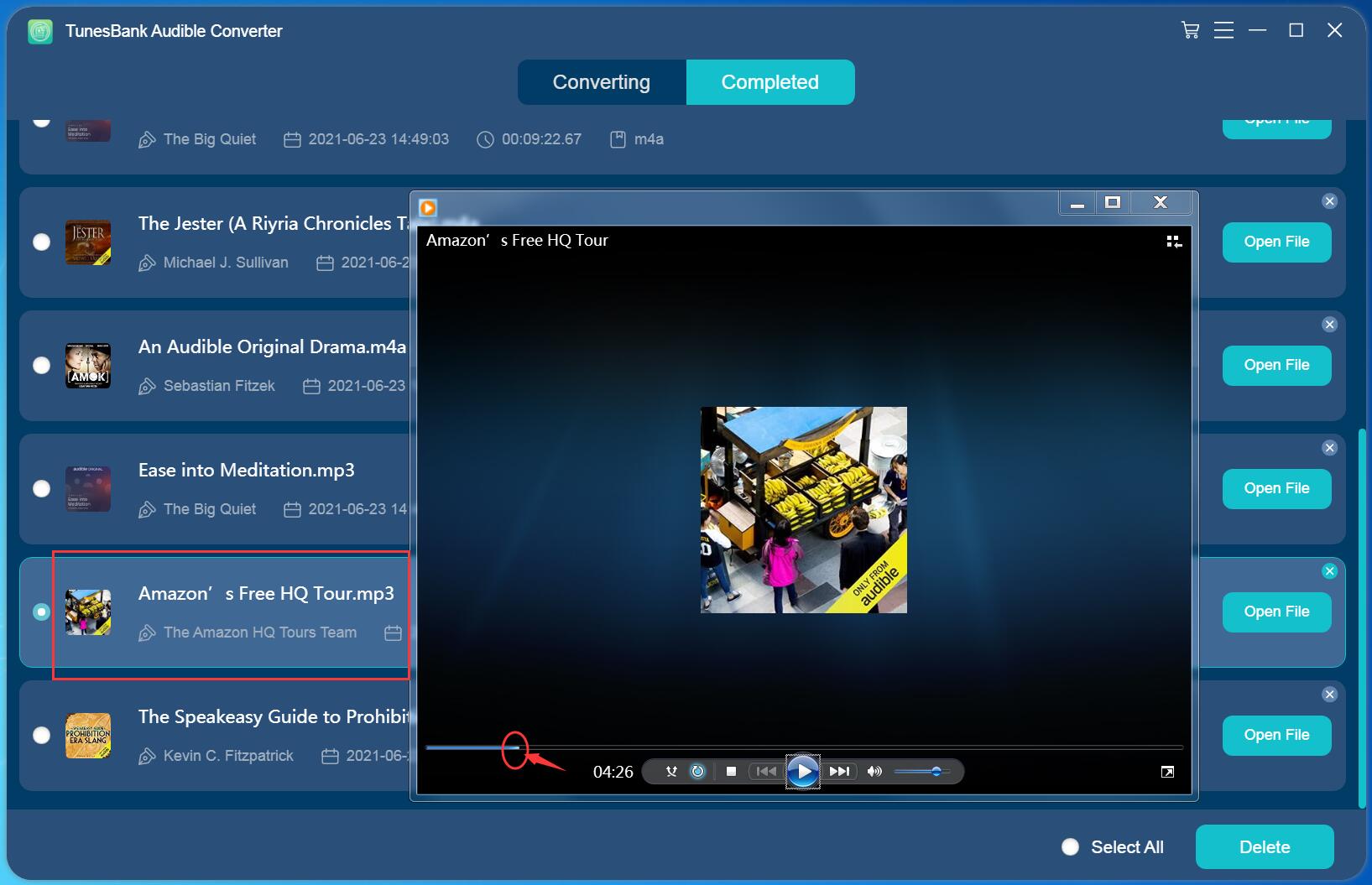
Task: Mute the media player volume
Action: click(874, 772)
